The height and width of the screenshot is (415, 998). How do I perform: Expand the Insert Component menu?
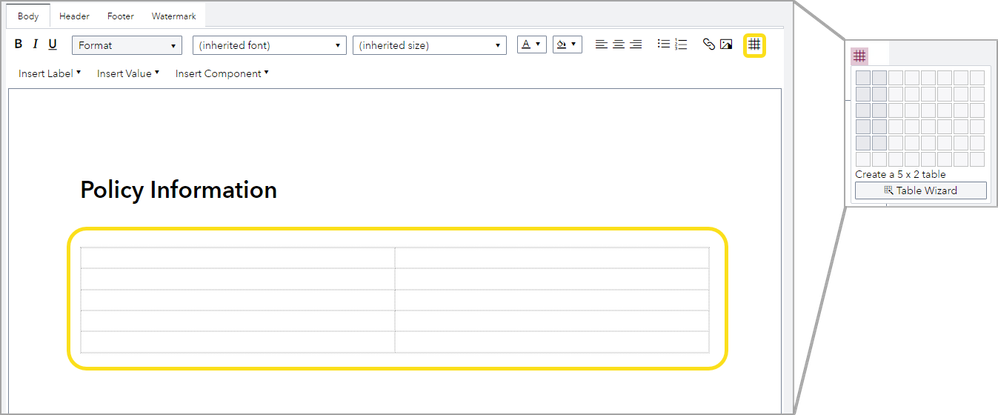[221, 73]
